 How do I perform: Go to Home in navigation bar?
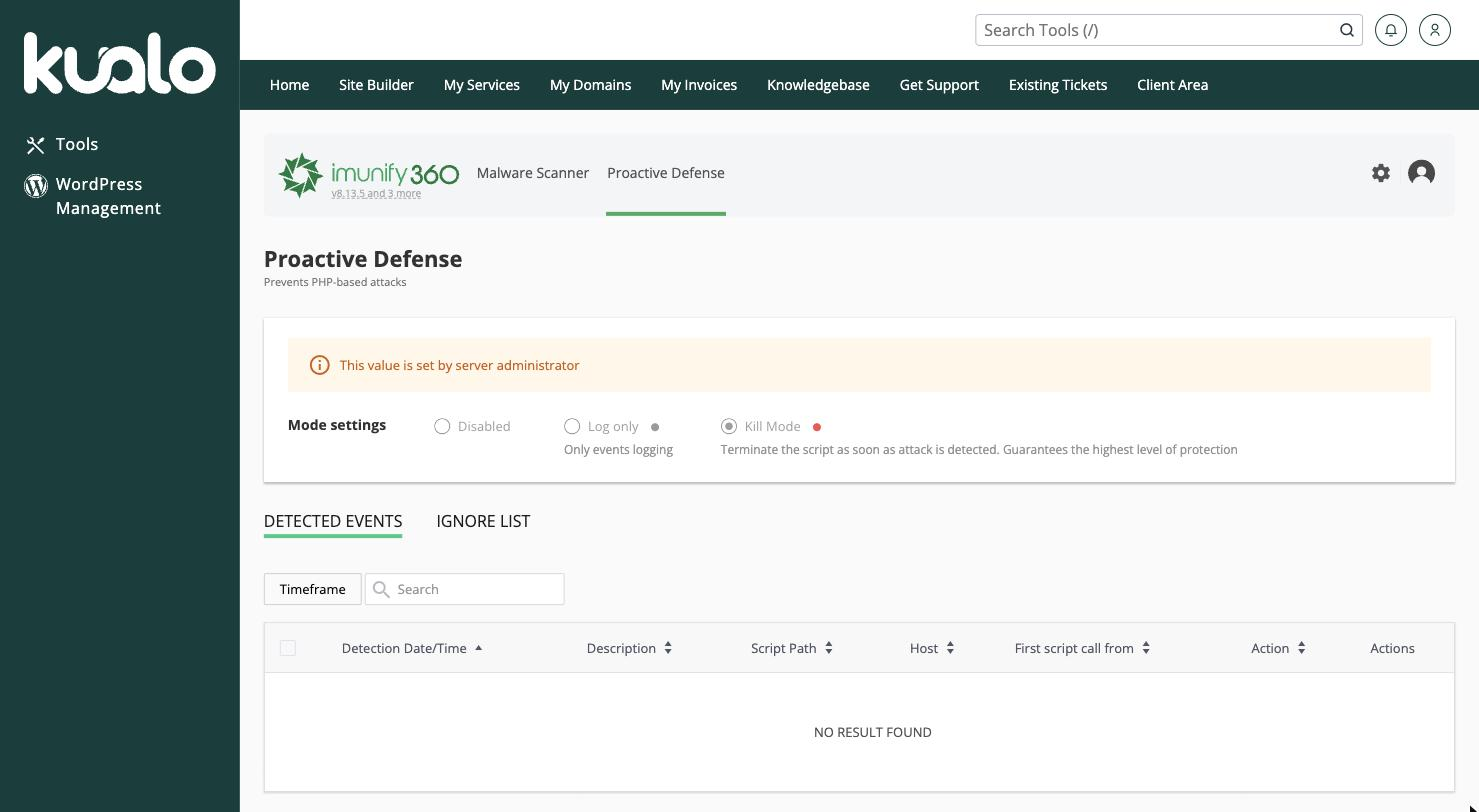[289, 85]
